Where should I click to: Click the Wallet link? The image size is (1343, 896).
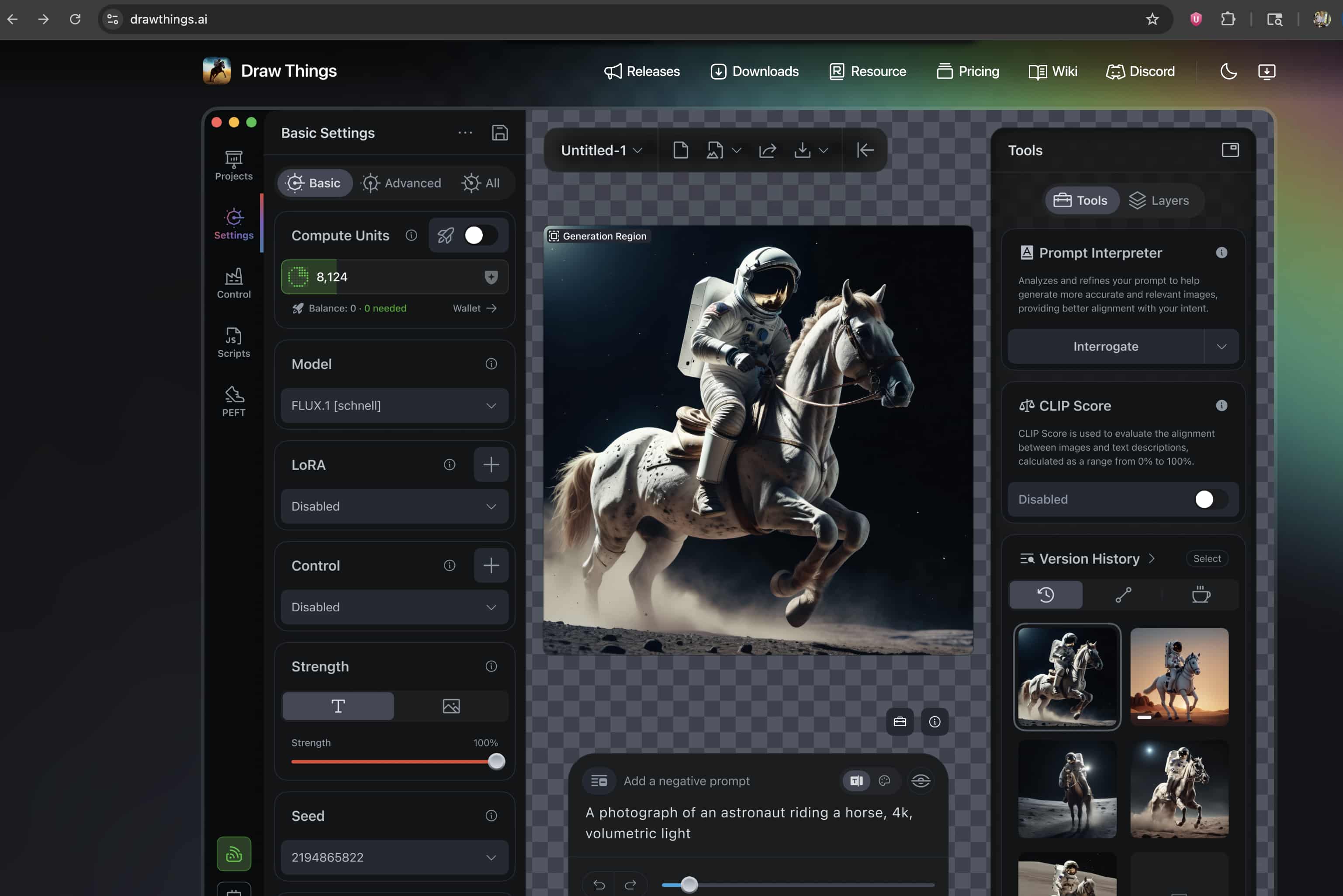point(474,308)
